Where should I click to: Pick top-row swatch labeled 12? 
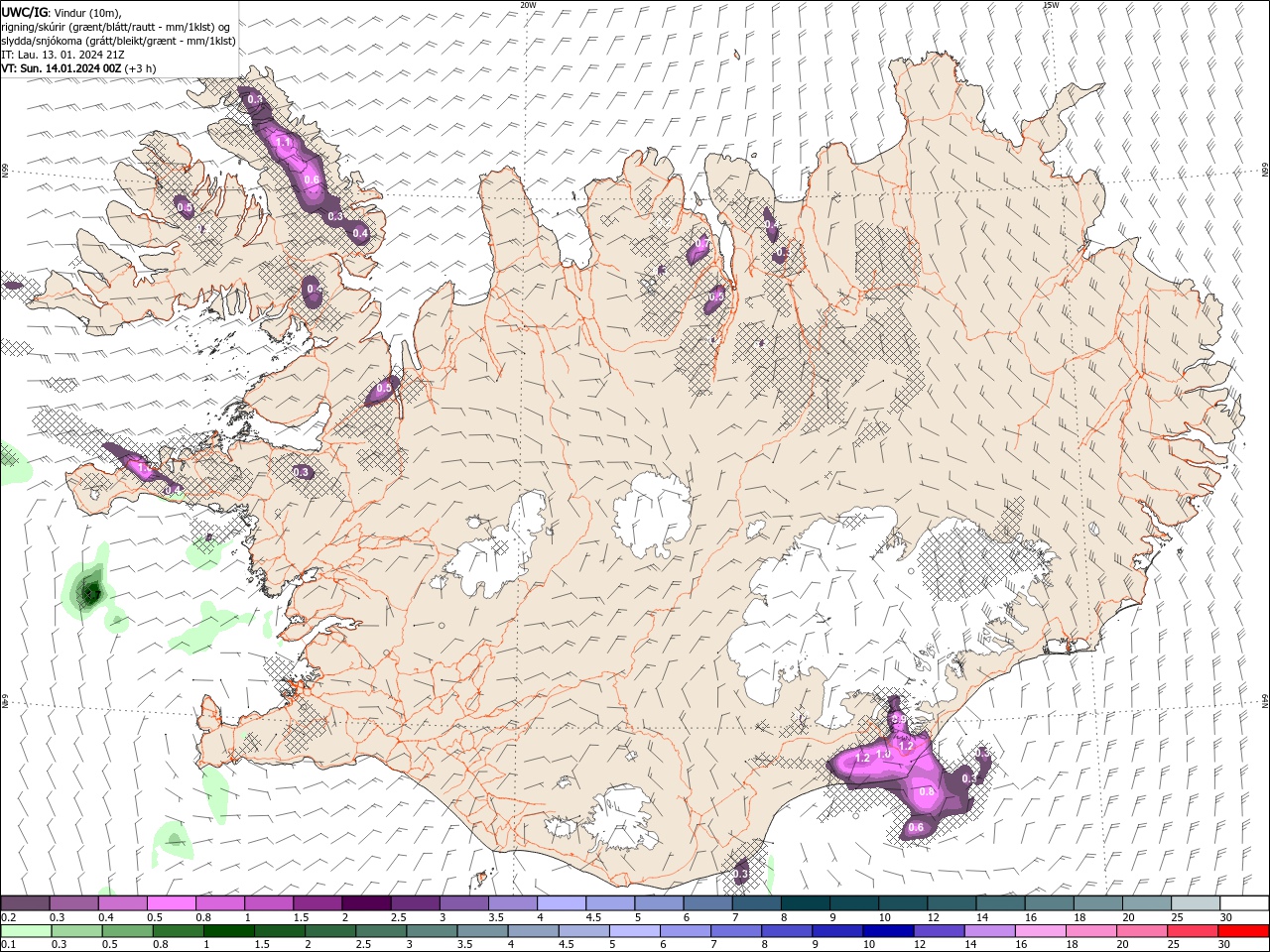pyautogui.click(x=952, y=903)
